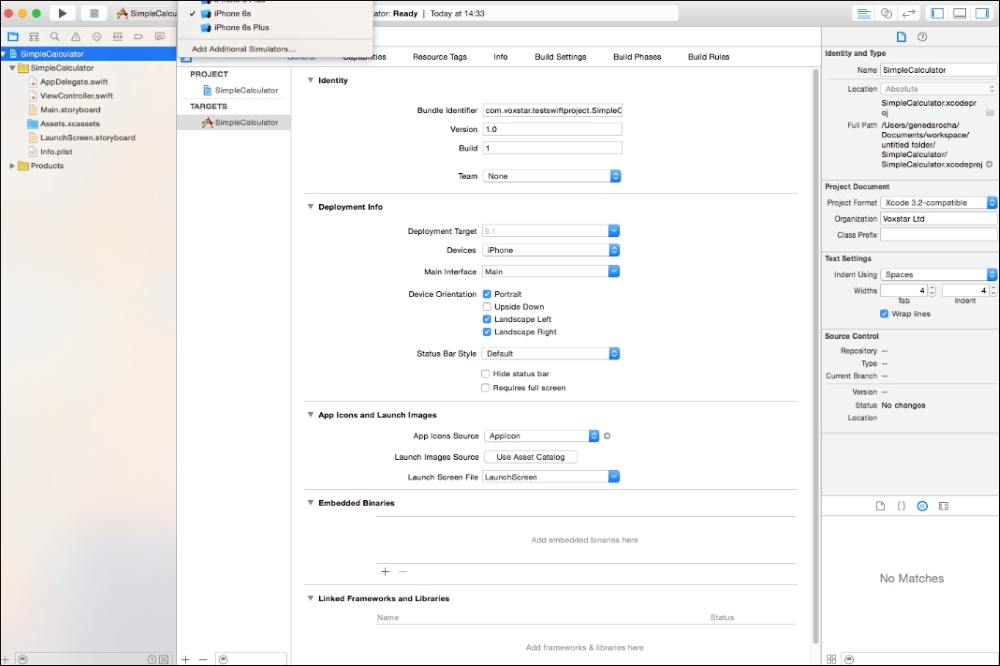Viewport: 1000px width, 666px height.
Task: Switch to the Info tab
Action: (x=500, y=57)
